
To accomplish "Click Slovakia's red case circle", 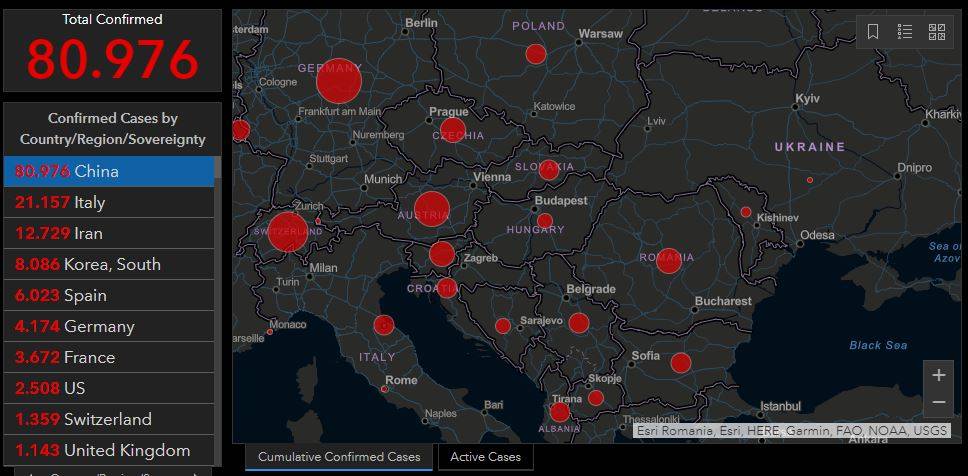I will click(x=548, y=170).
